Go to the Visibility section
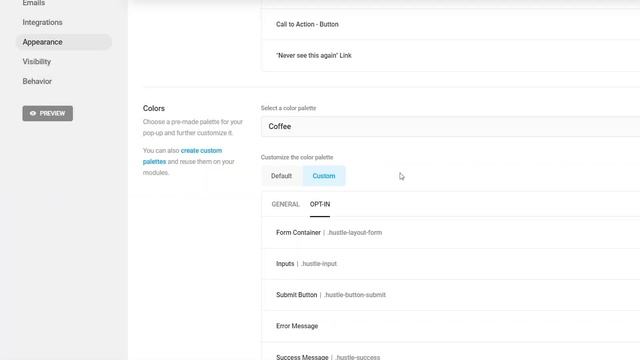The height and width of the screenshot is (360, 640). click(37, 62)
